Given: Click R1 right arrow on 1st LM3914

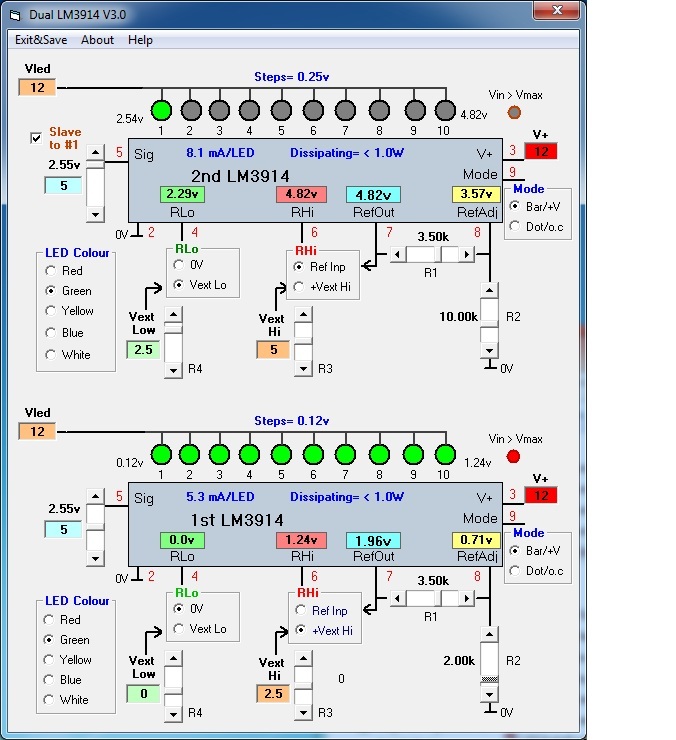Looking at the screenshot, I should pyautogui.click(x=466, y=598).
